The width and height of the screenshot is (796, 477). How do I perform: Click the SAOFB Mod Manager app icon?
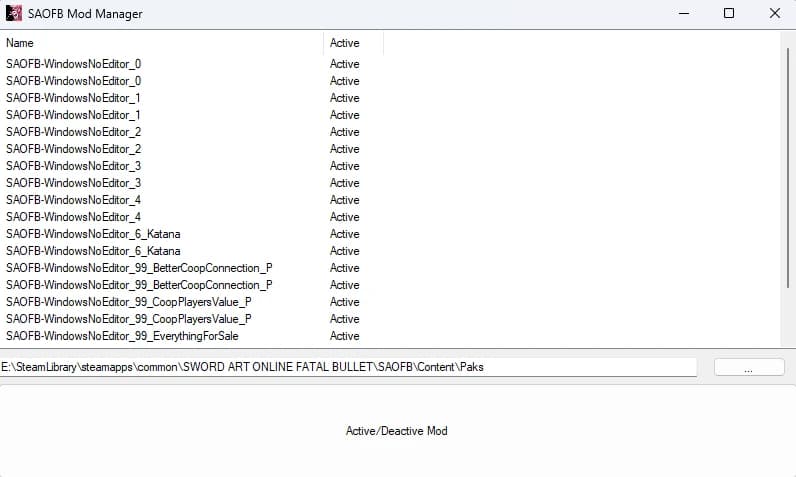[14, 13]
